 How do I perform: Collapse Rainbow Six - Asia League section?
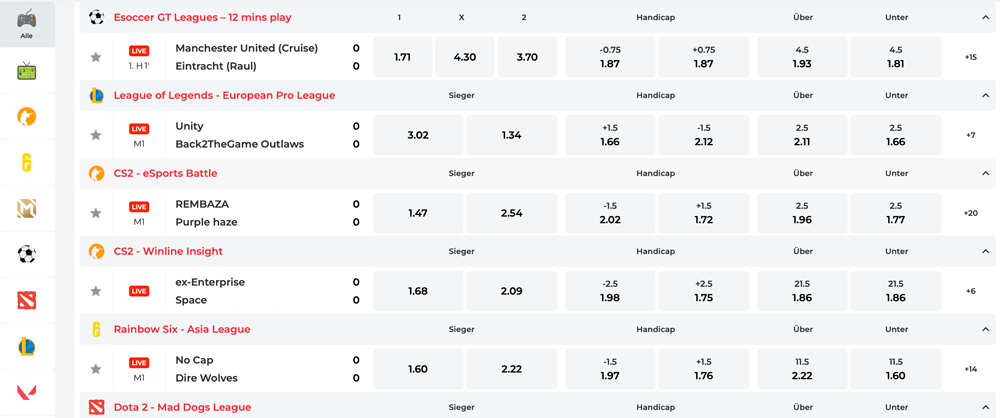coord(985,330)
